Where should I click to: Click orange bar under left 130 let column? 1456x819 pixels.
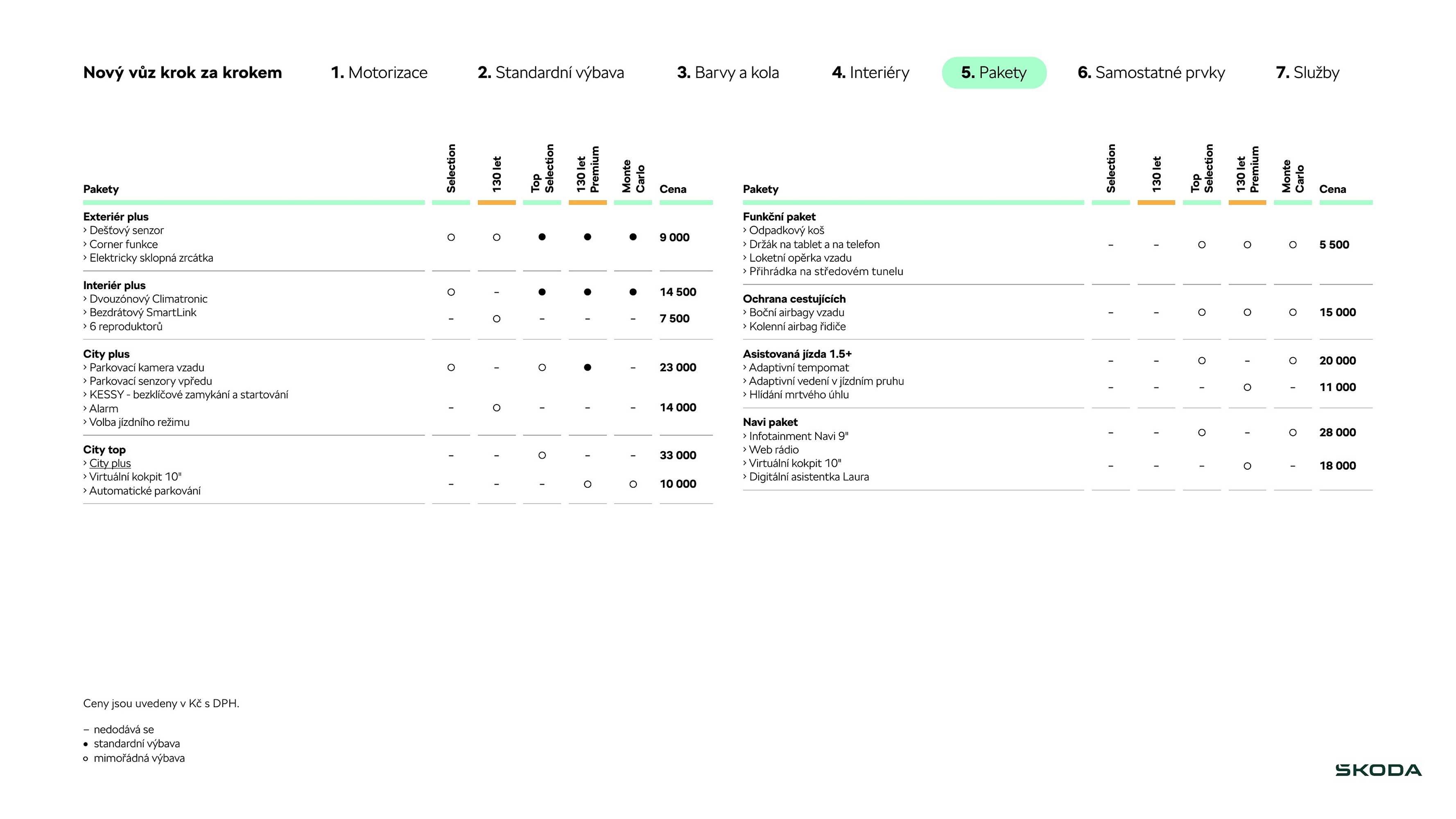(496, 202)
